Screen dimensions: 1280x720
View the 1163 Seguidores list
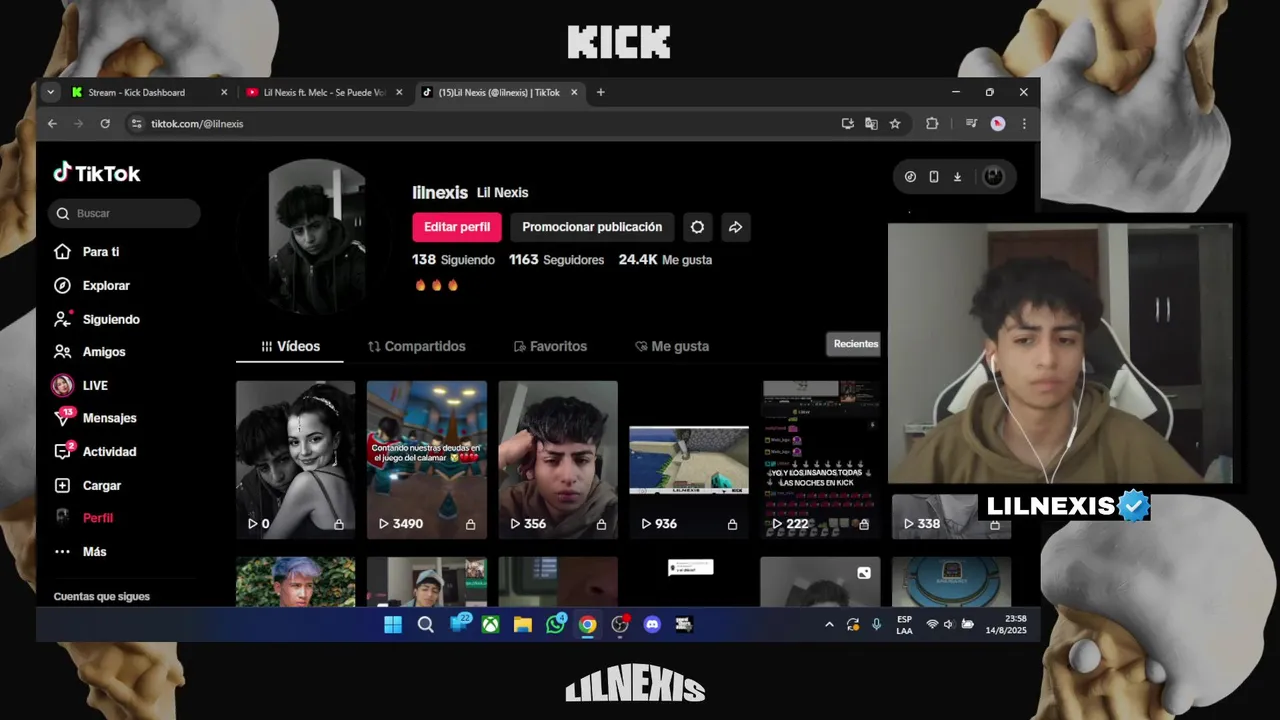click(556, 260)
